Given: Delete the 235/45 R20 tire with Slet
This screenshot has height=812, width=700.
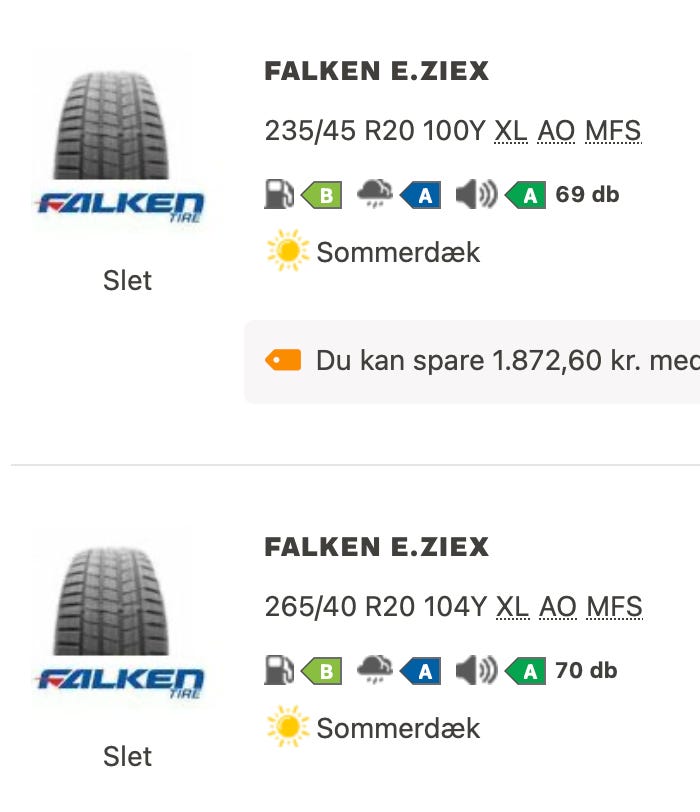Looking at the screenshot, I should [x=127, y=281].
